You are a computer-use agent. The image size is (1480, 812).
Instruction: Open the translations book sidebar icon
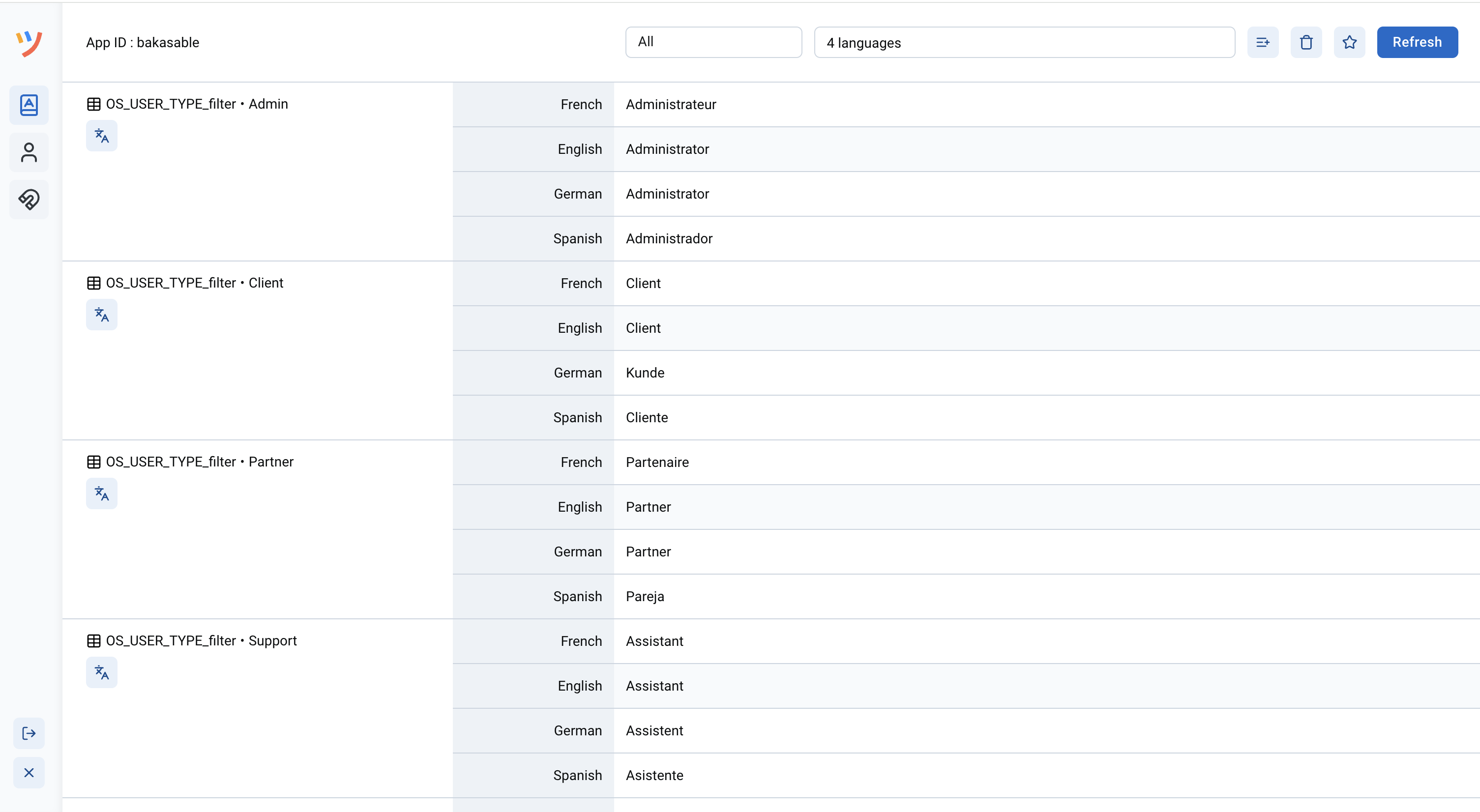click(29, 105)
